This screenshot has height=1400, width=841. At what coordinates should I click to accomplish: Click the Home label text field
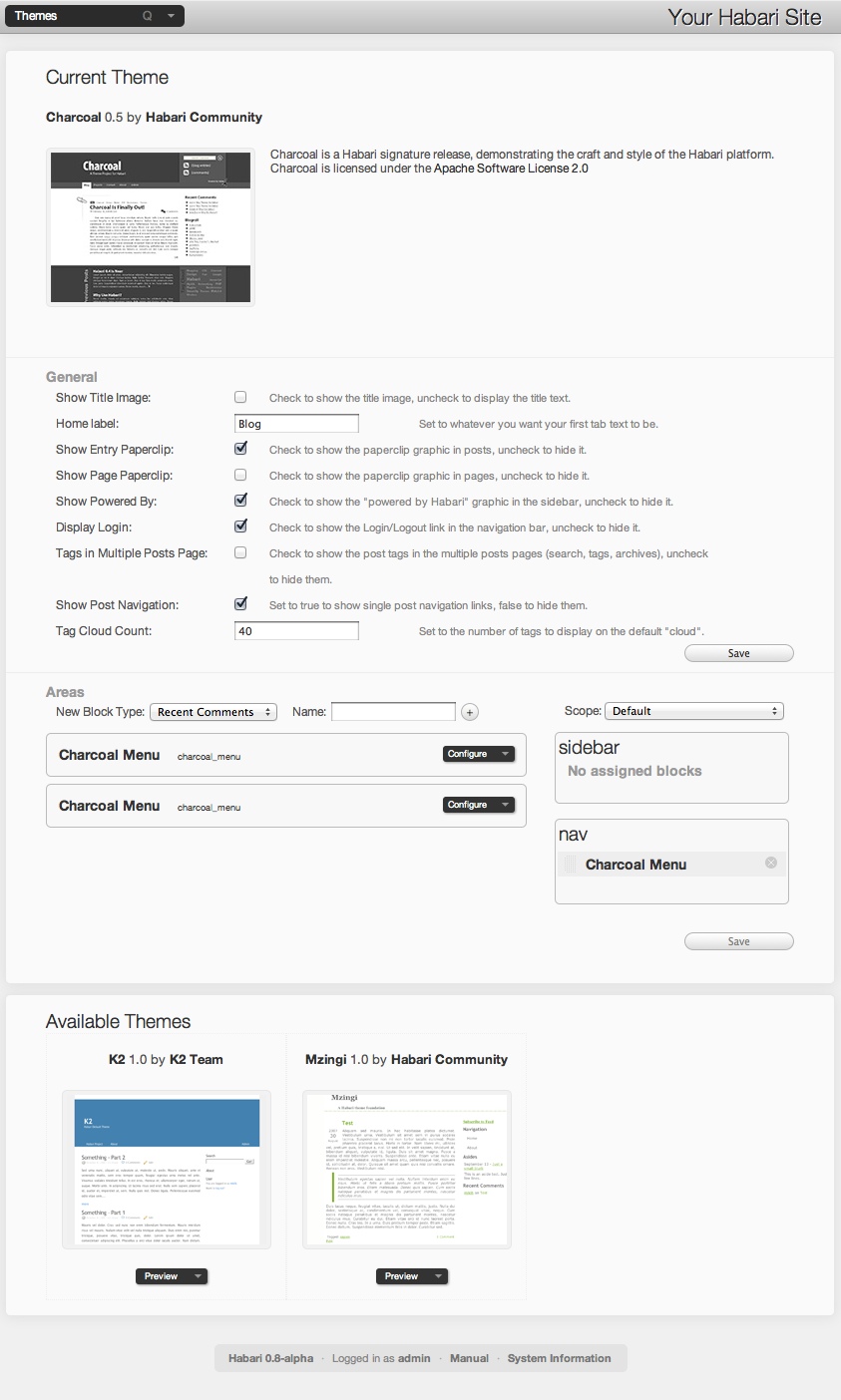coord(296,424)
